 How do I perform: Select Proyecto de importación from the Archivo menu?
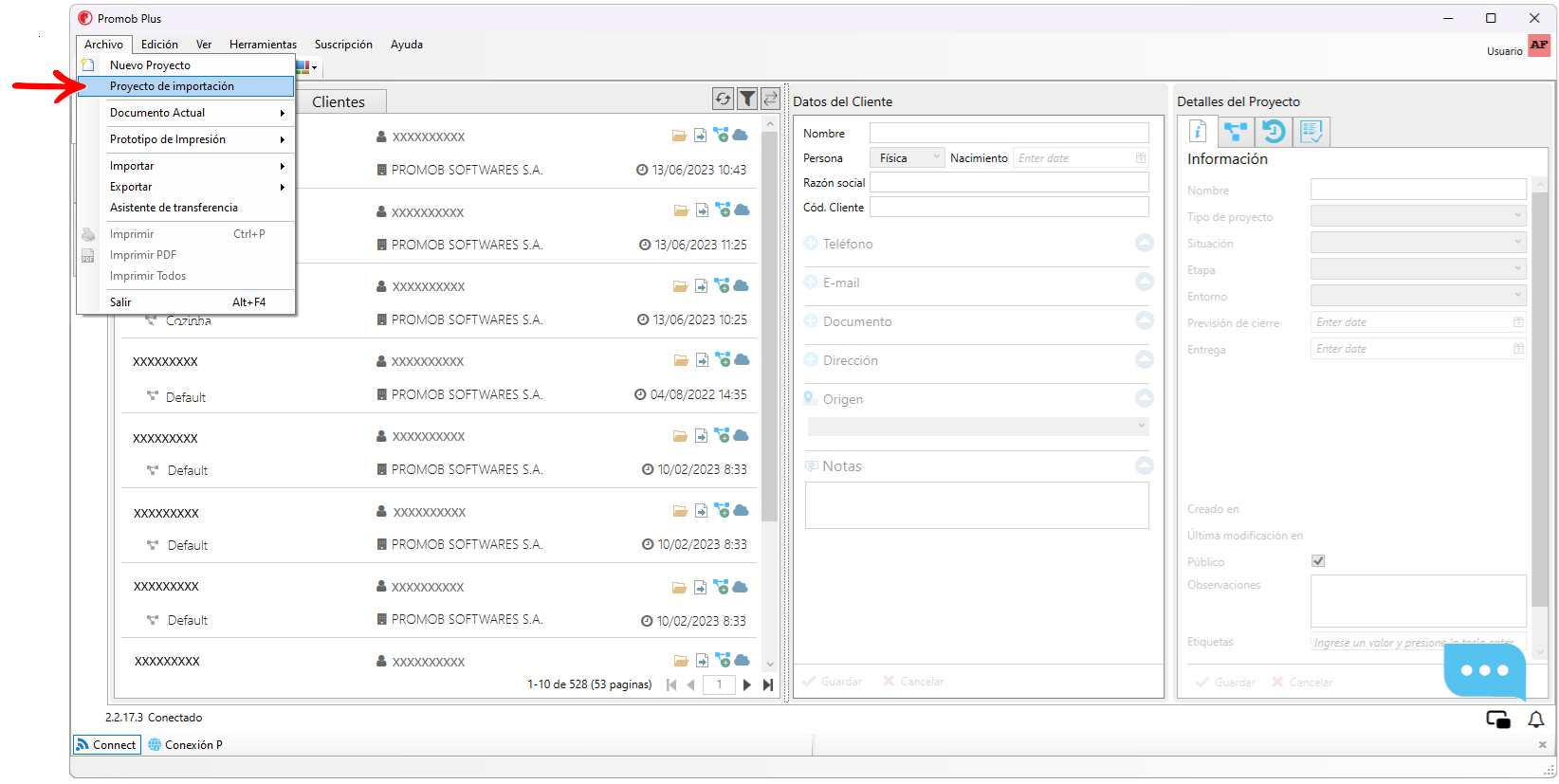point(186,86)
